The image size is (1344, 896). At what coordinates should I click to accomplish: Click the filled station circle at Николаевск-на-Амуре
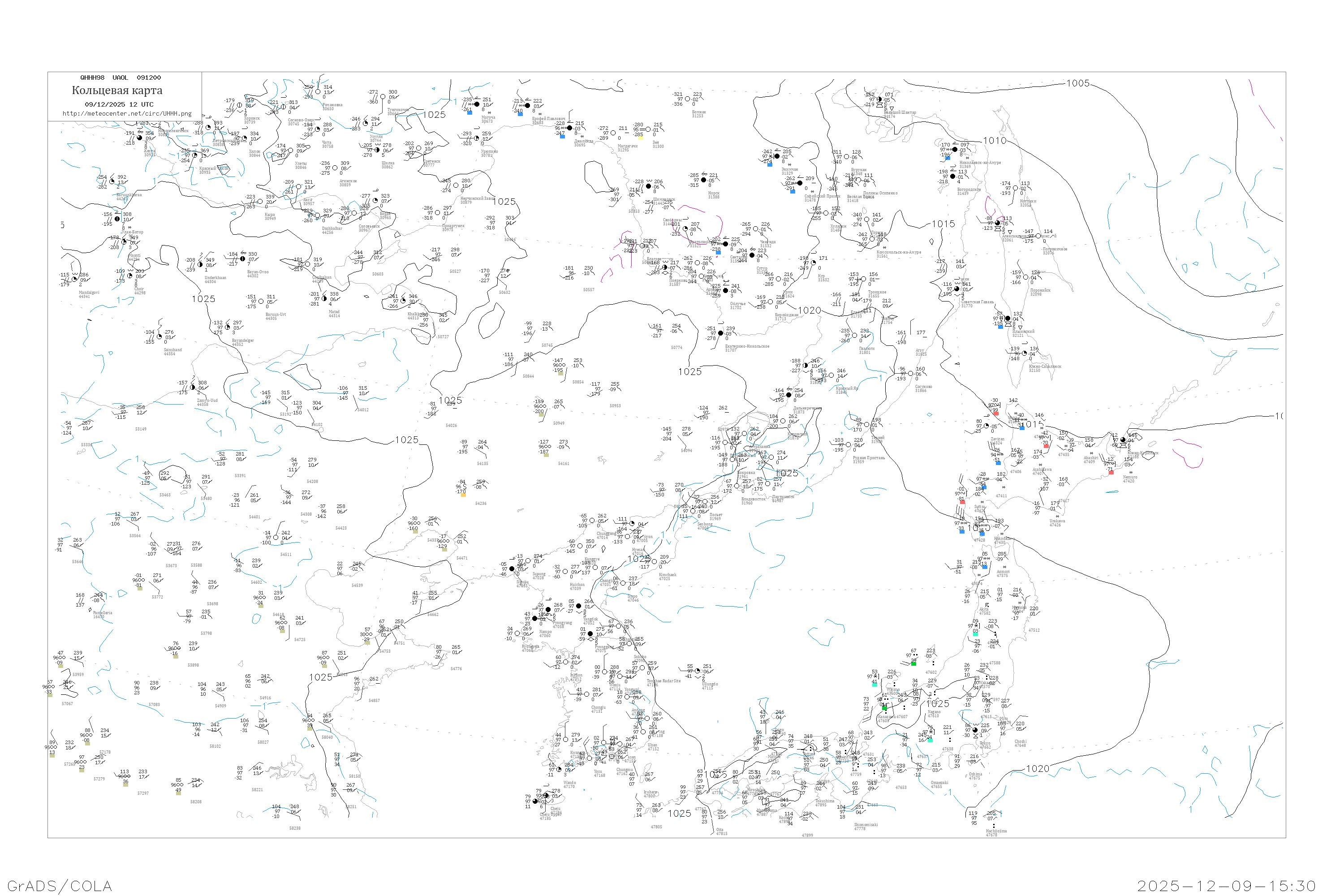pos(955,150)
